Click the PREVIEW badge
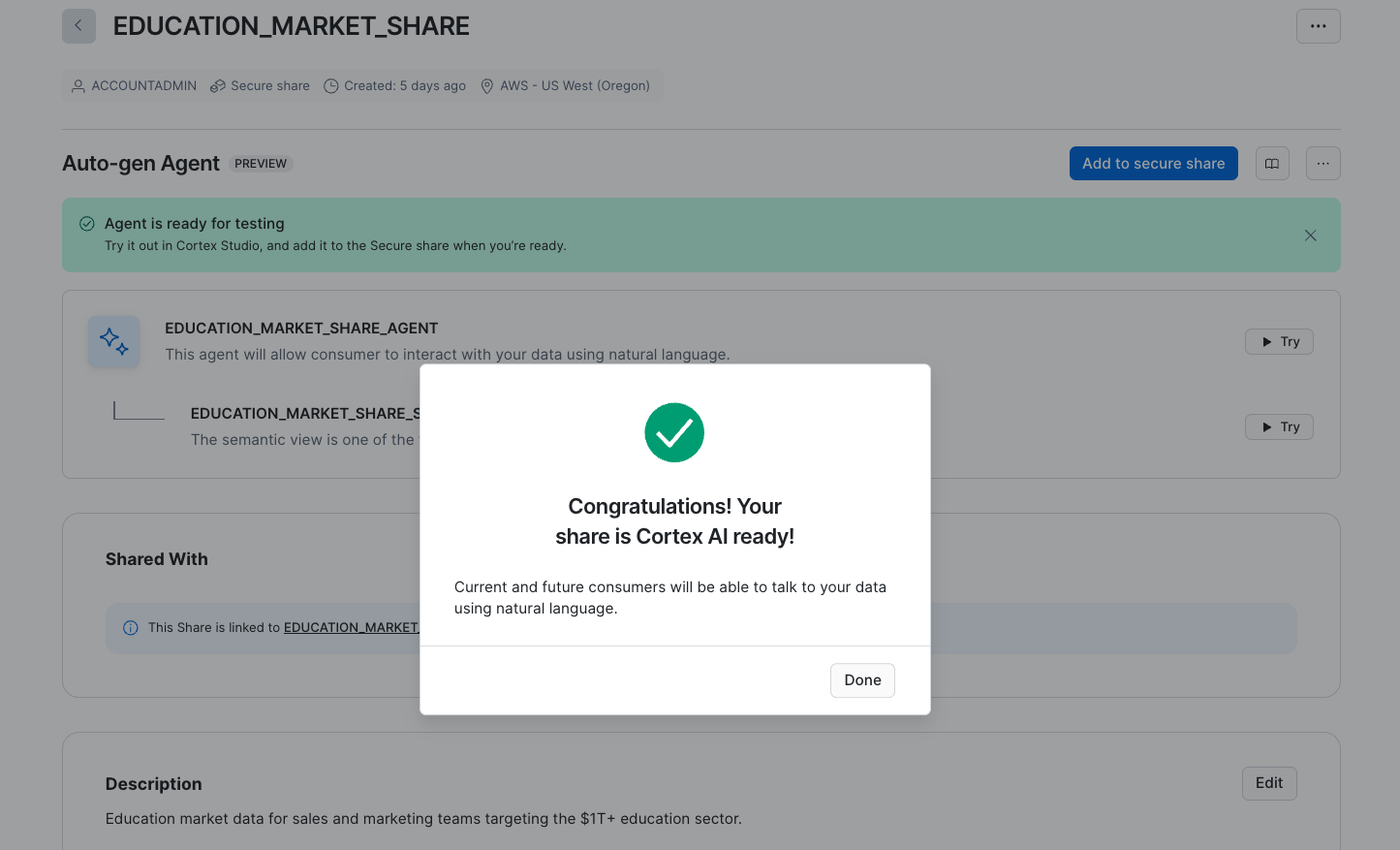Image resolution: width=1400 pixels, height=850 pixels. (261, 164)
